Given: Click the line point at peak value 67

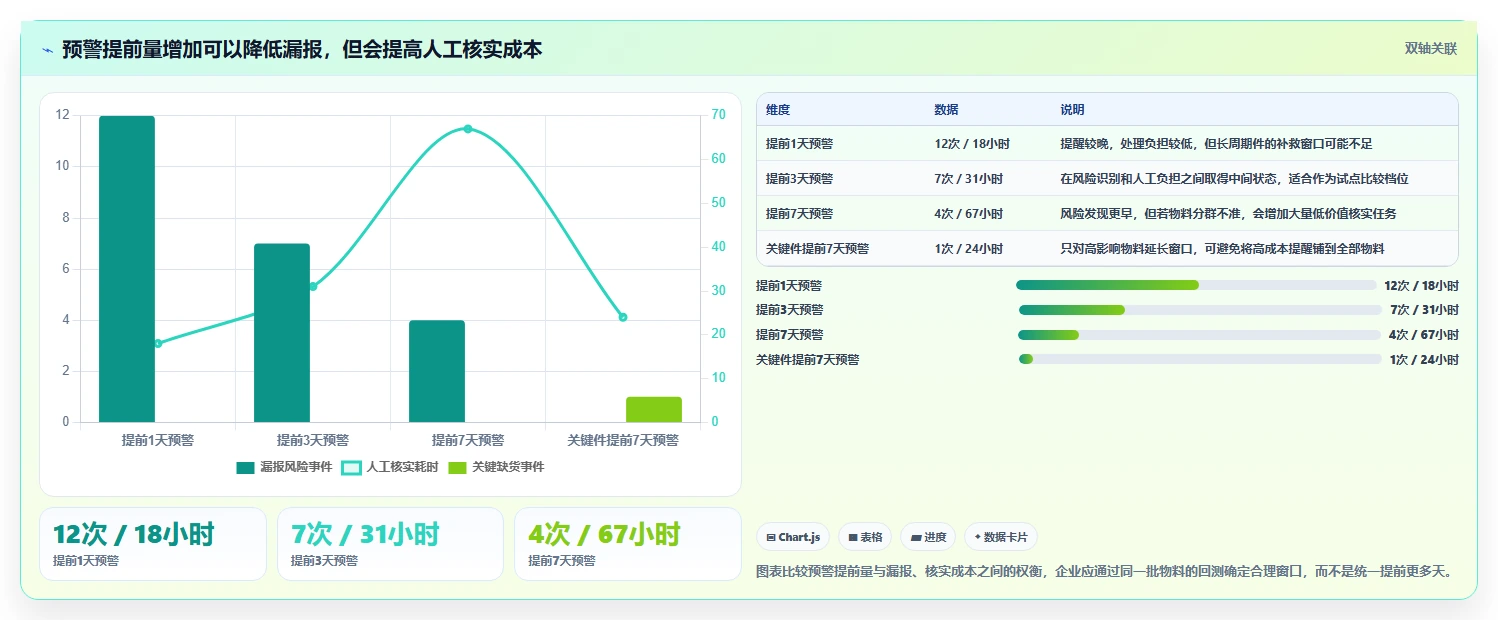Looking at the screenshot, I should tap(468, 129).
